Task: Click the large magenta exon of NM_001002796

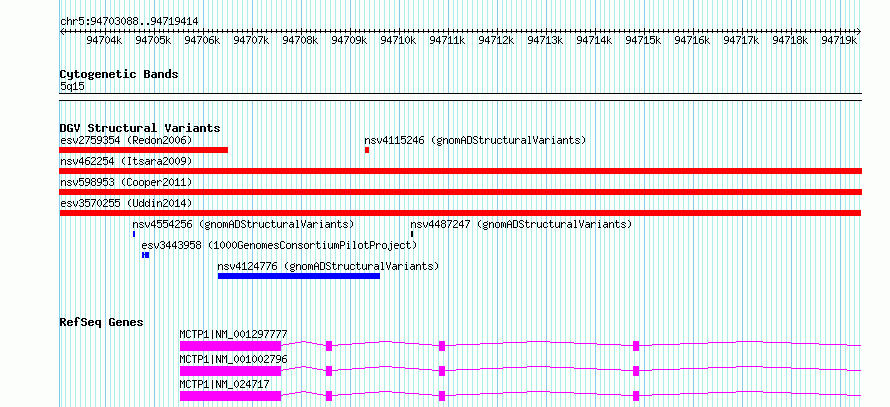Action: (x=230, y=371)
